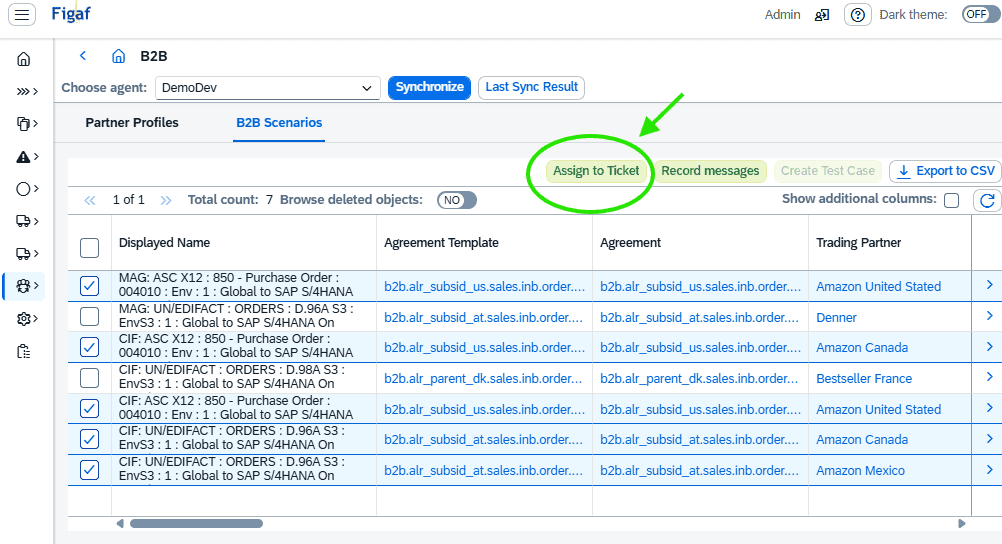
Task: Click the back arrow next to B2B
Action: click(82, 56)
